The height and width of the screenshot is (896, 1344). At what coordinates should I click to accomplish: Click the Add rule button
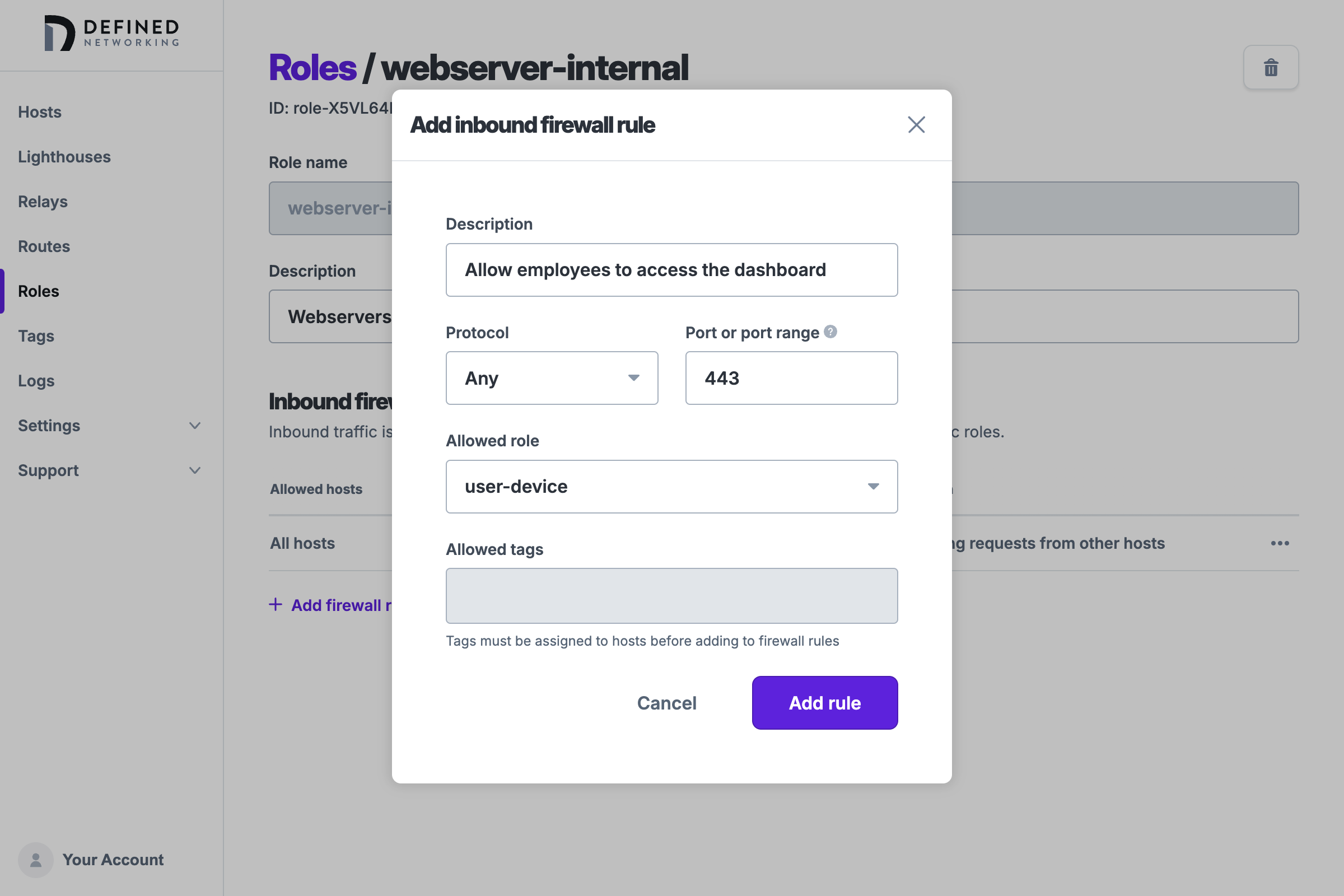pos(824,703)
